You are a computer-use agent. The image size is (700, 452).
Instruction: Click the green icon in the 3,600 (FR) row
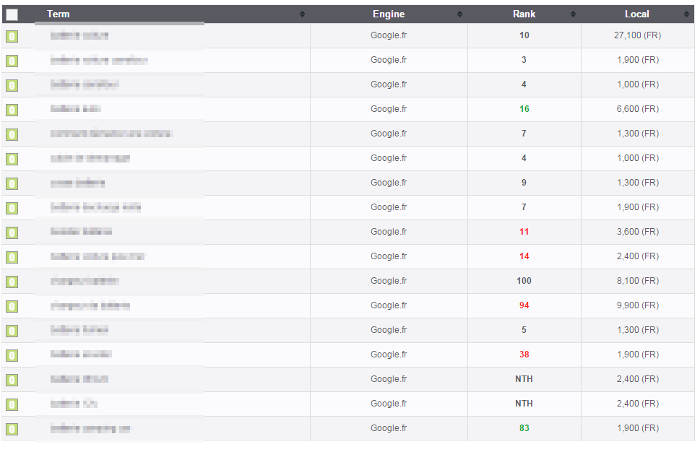click(12, 232)
